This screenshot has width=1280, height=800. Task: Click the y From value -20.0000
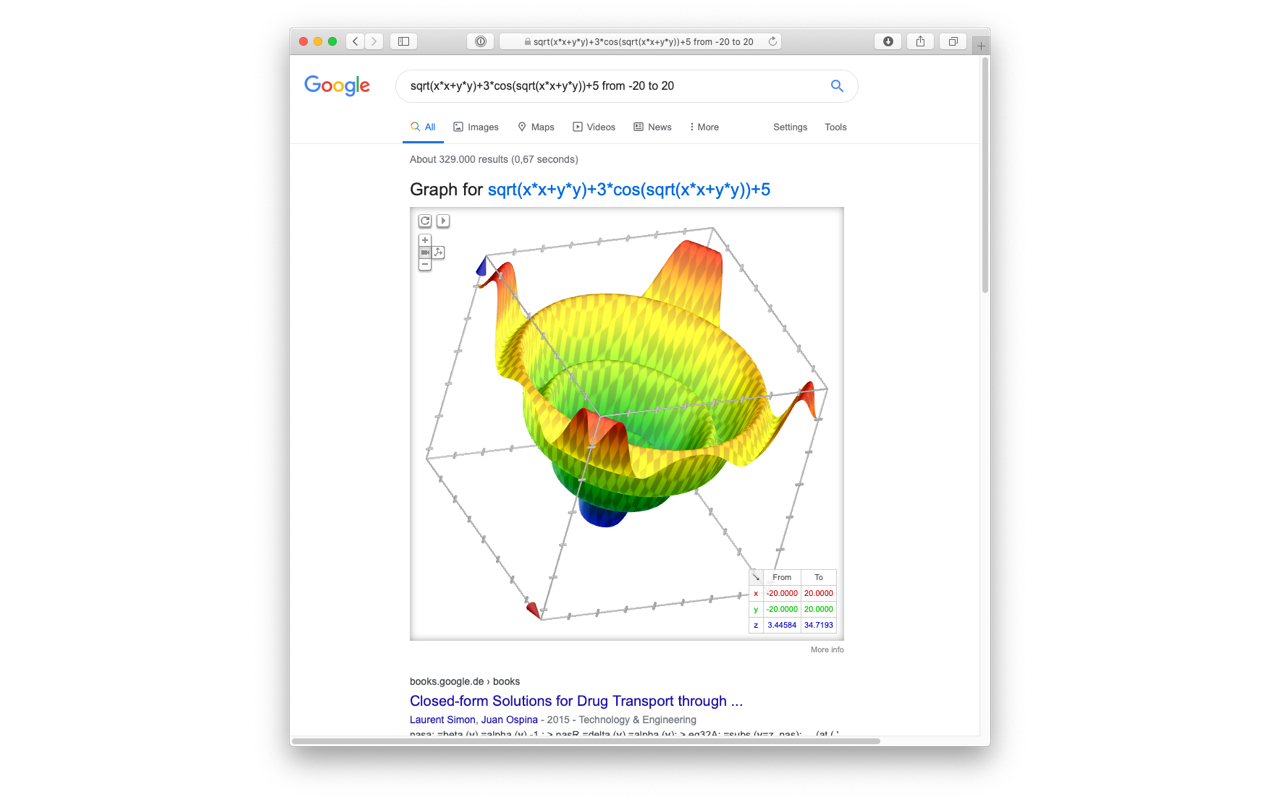pyautogui.click(x=782, y=609)
